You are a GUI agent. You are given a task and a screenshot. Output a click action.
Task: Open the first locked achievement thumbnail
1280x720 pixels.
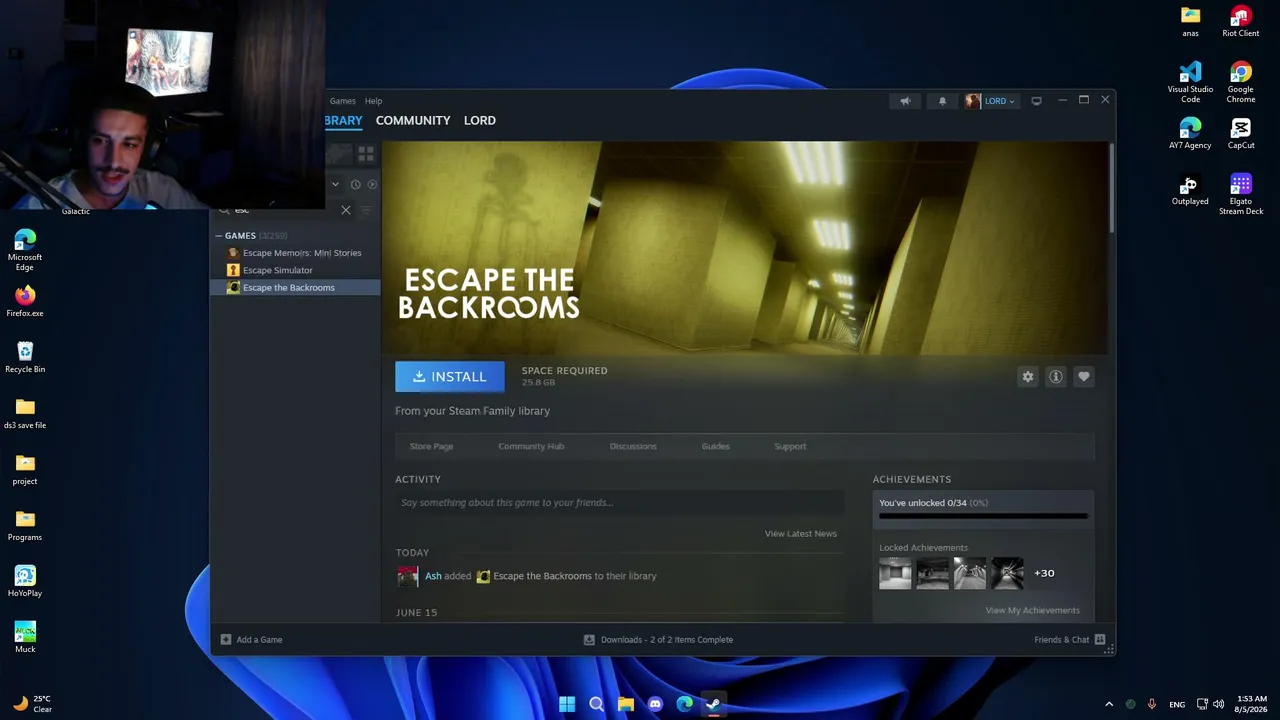click(x=895, y=573)
